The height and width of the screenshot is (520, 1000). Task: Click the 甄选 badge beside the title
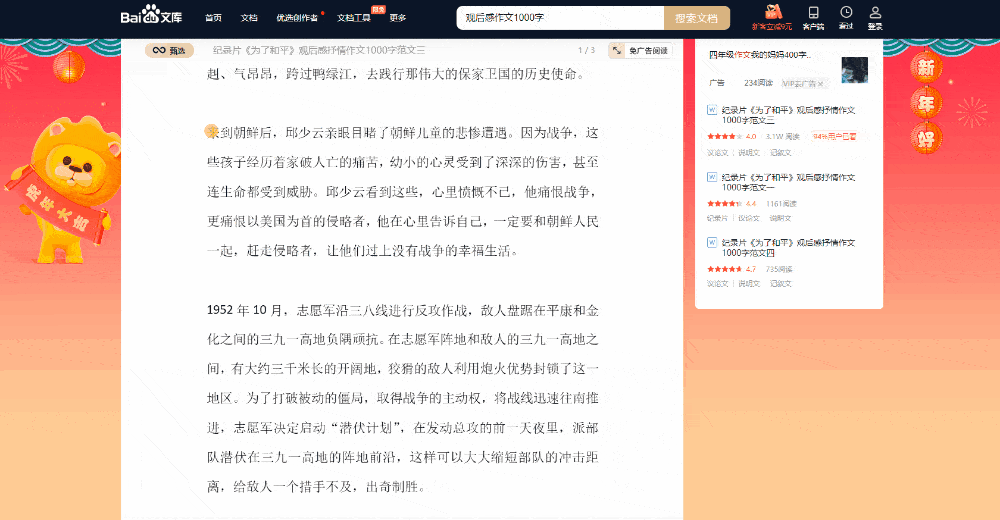169,50
